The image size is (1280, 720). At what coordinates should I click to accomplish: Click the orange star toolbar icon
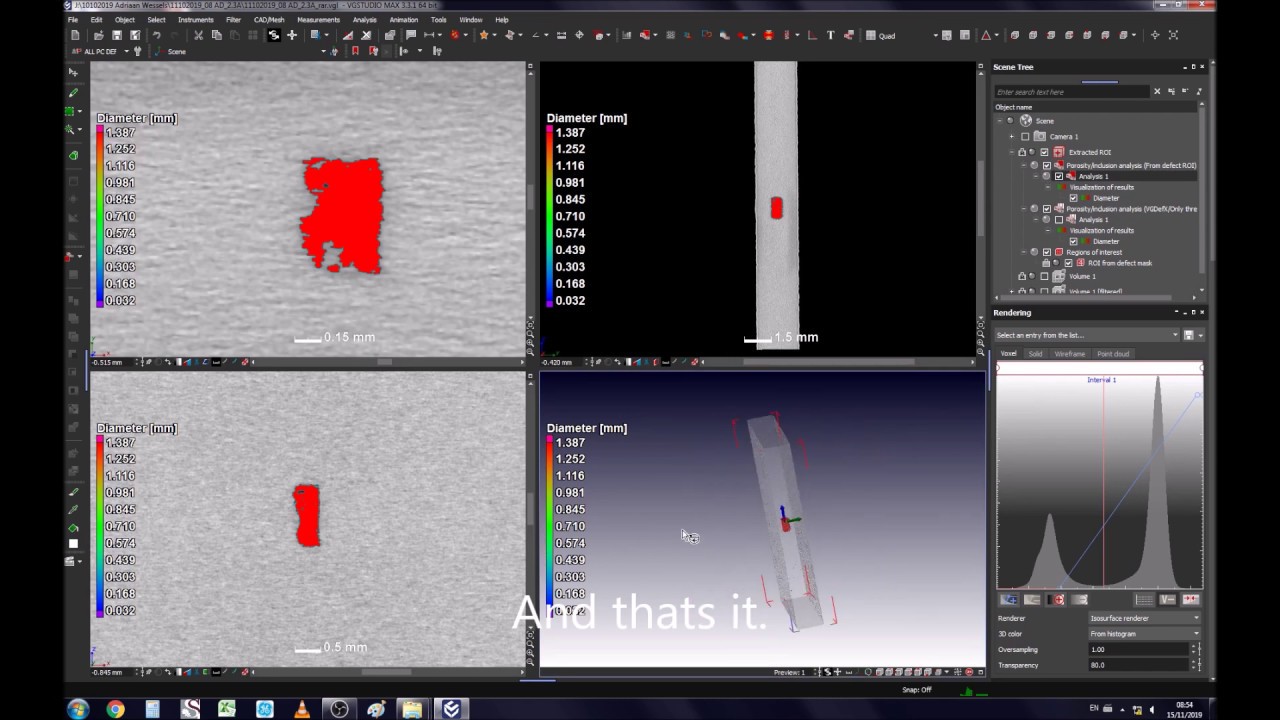484,35
